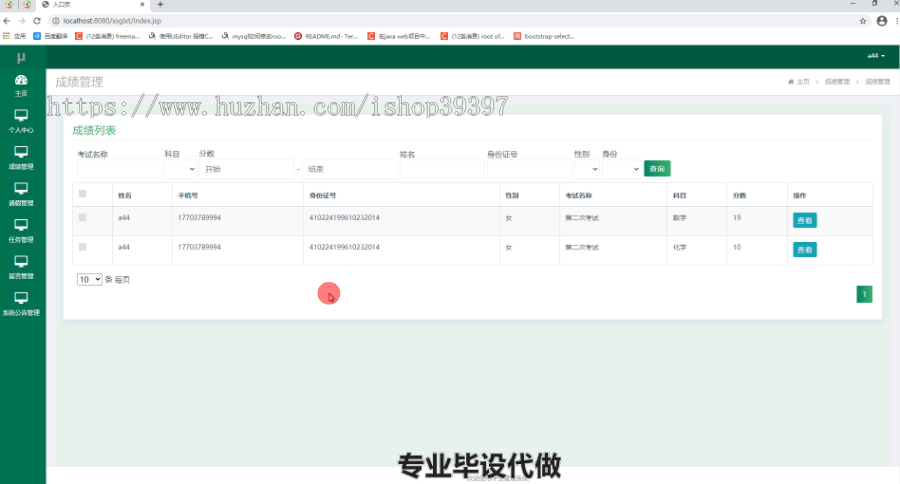
Task: Click 查看 for the 化学 score row
Action: pos(805,250)
